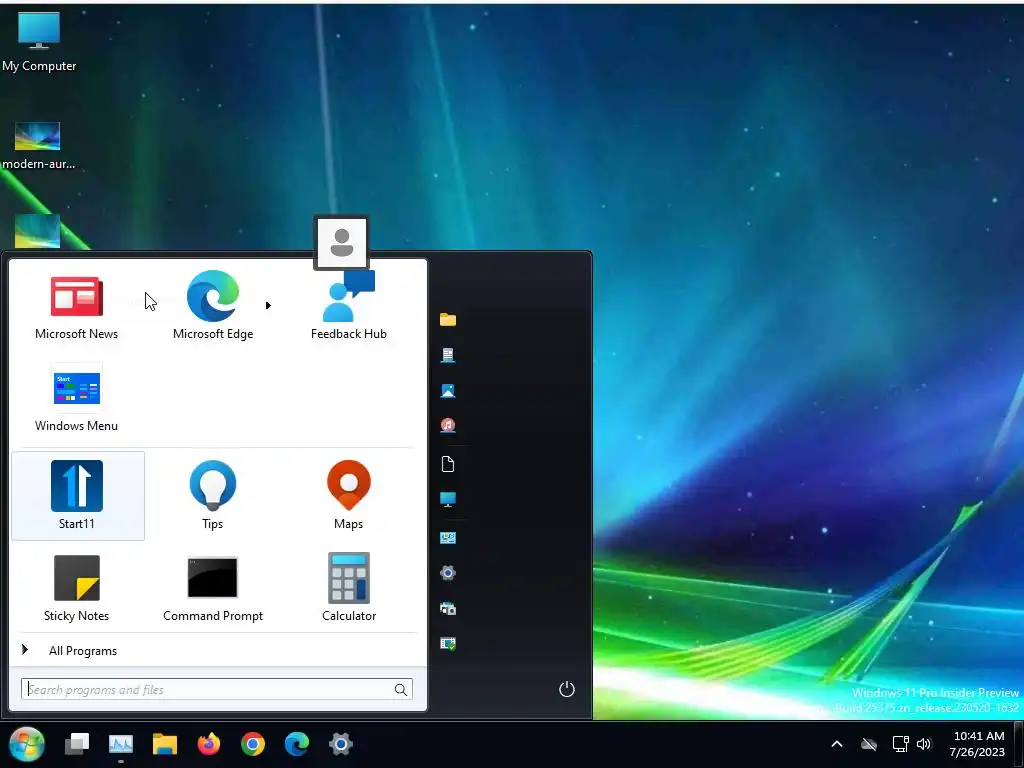Expand the Microsoft Edge jump list arrow

[268, 305]
